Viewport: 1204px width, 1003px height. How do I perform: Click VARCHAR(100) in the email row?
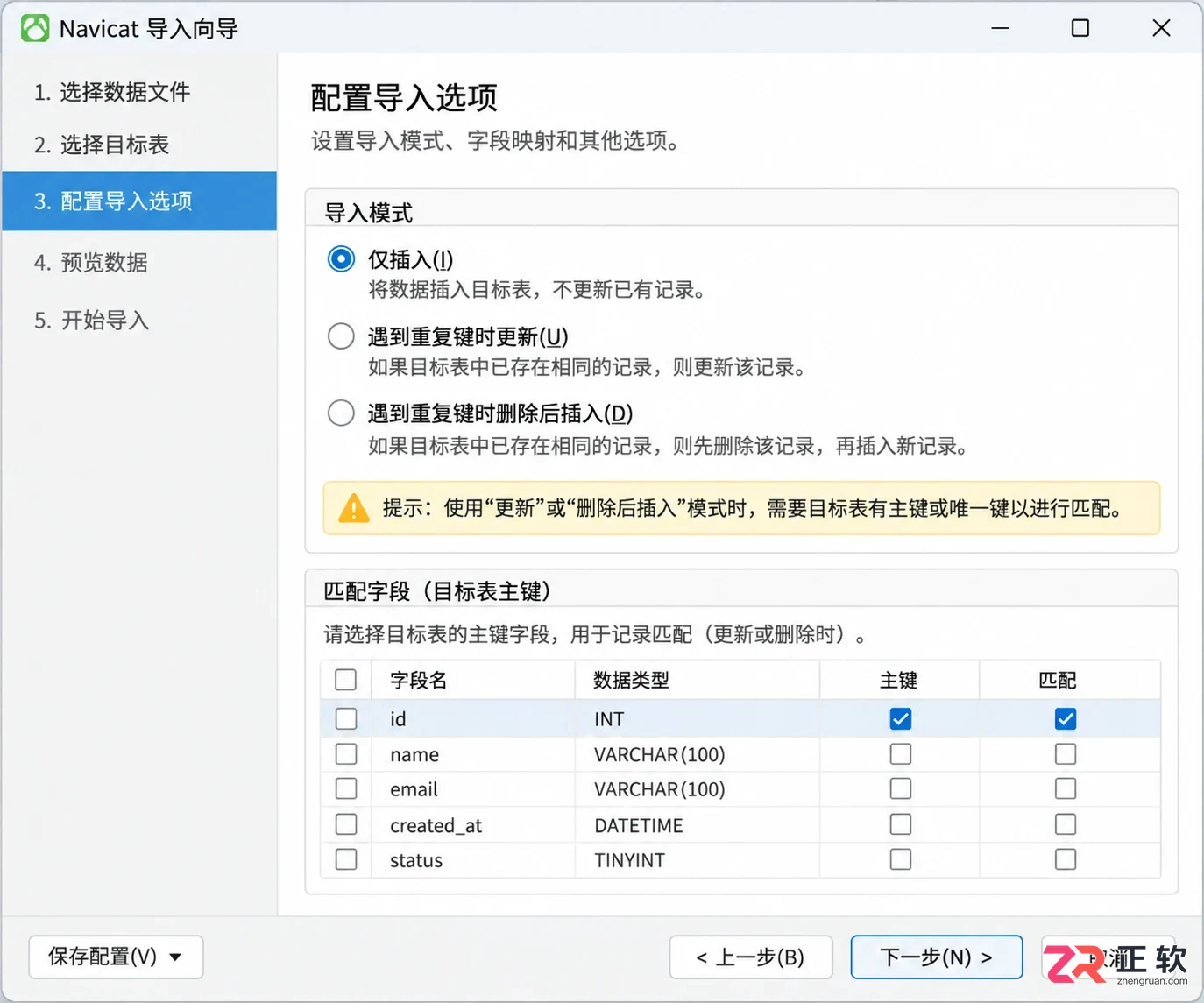click(x=698, y=789)
